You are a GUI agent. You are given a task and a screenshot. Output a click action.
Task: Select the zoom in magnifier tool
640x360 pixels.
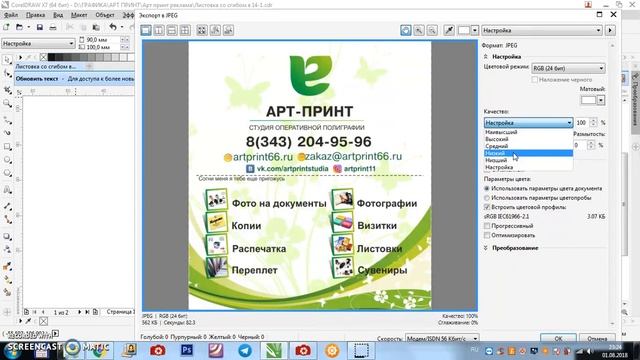[419, 30]
